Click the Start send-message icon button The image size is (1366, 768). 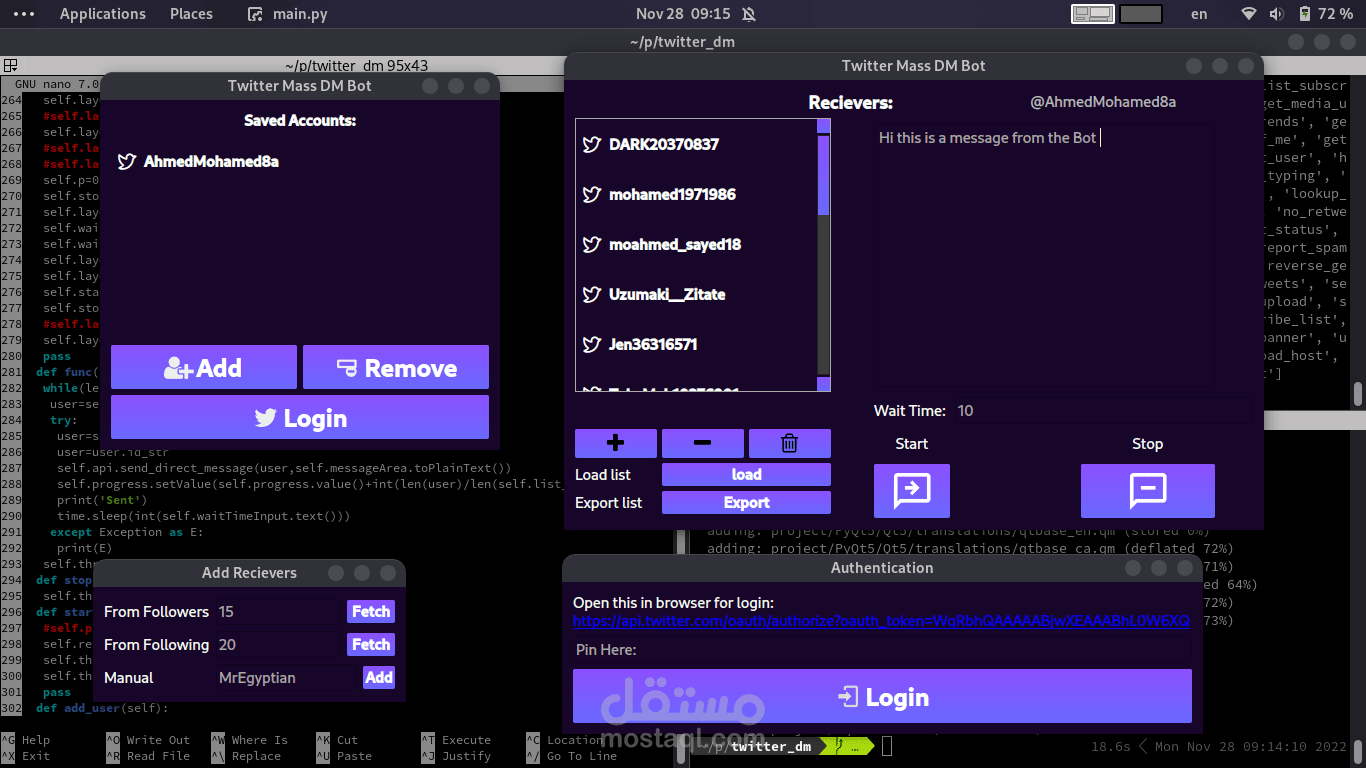[912, 490]
